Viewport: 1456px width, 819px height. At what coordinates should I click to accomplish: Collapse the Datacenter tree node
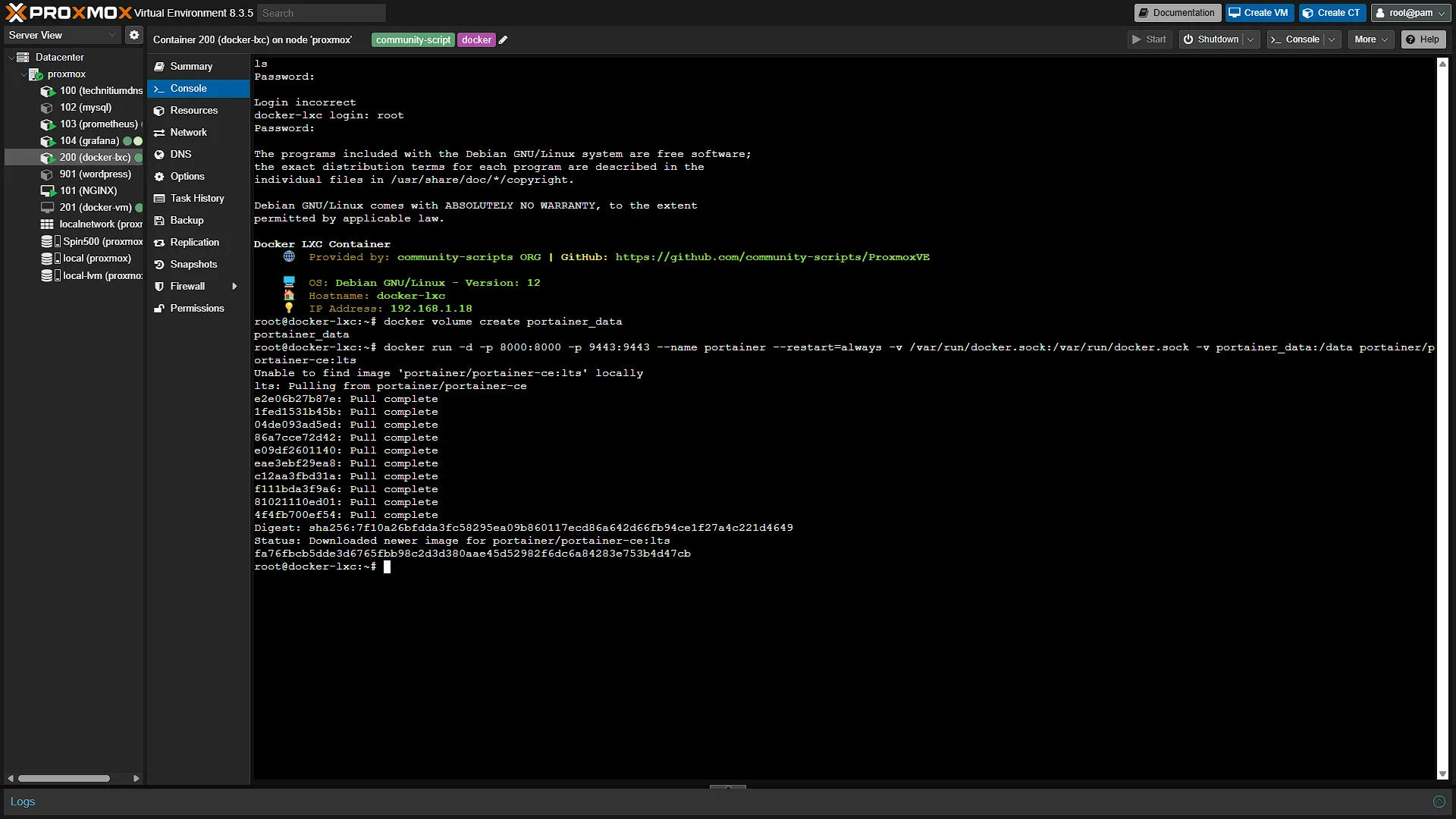[11, 58]
